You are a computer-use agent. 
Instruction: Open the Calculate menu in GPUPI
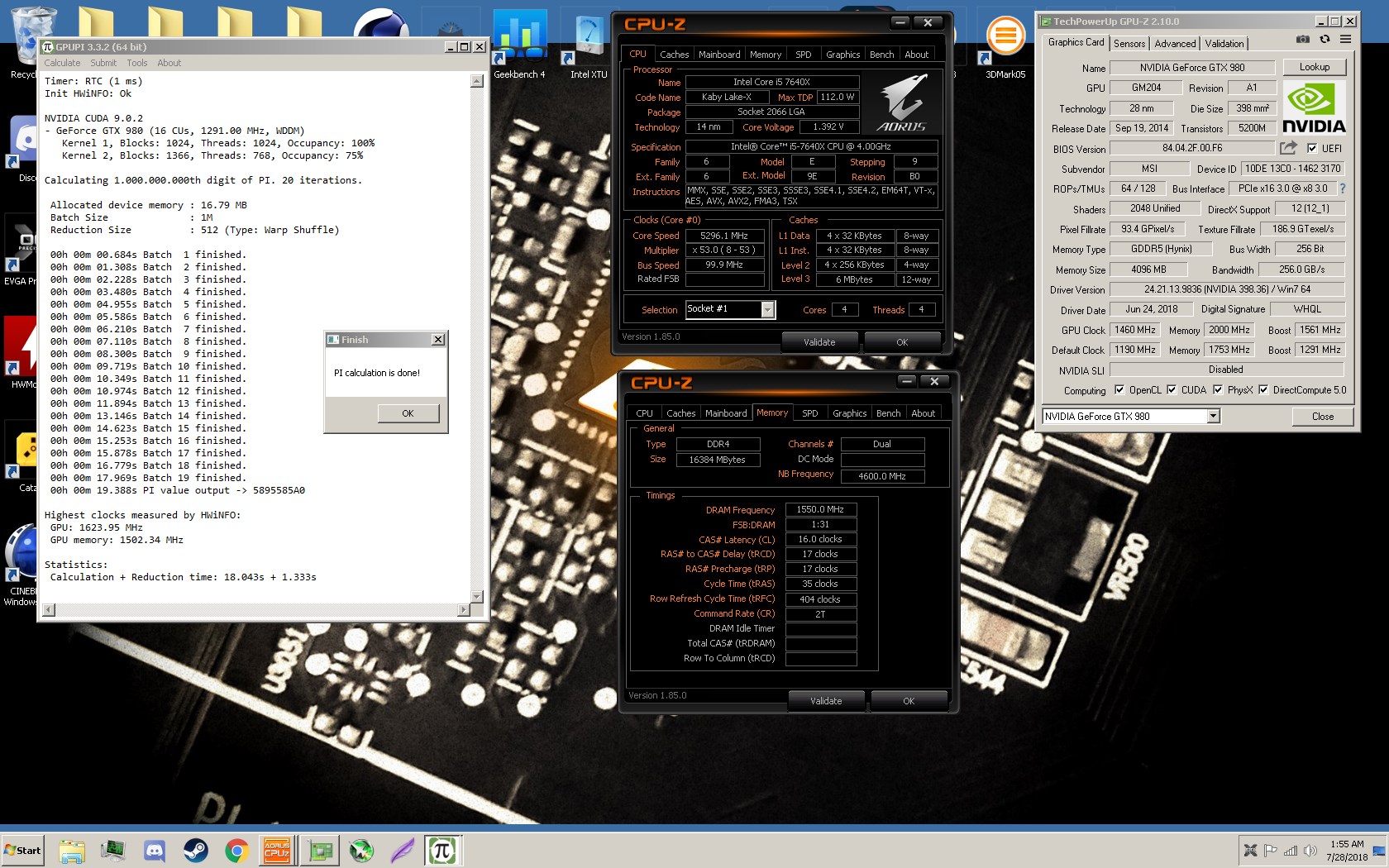62,63
